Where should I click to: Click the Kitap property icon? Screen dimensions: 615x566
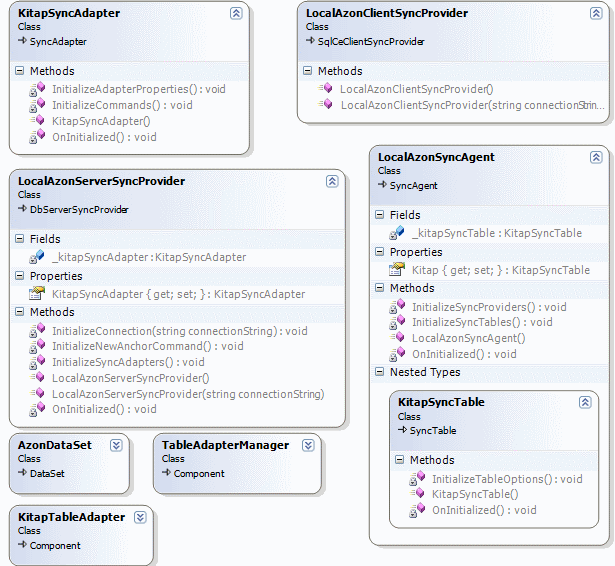(397, 270)
